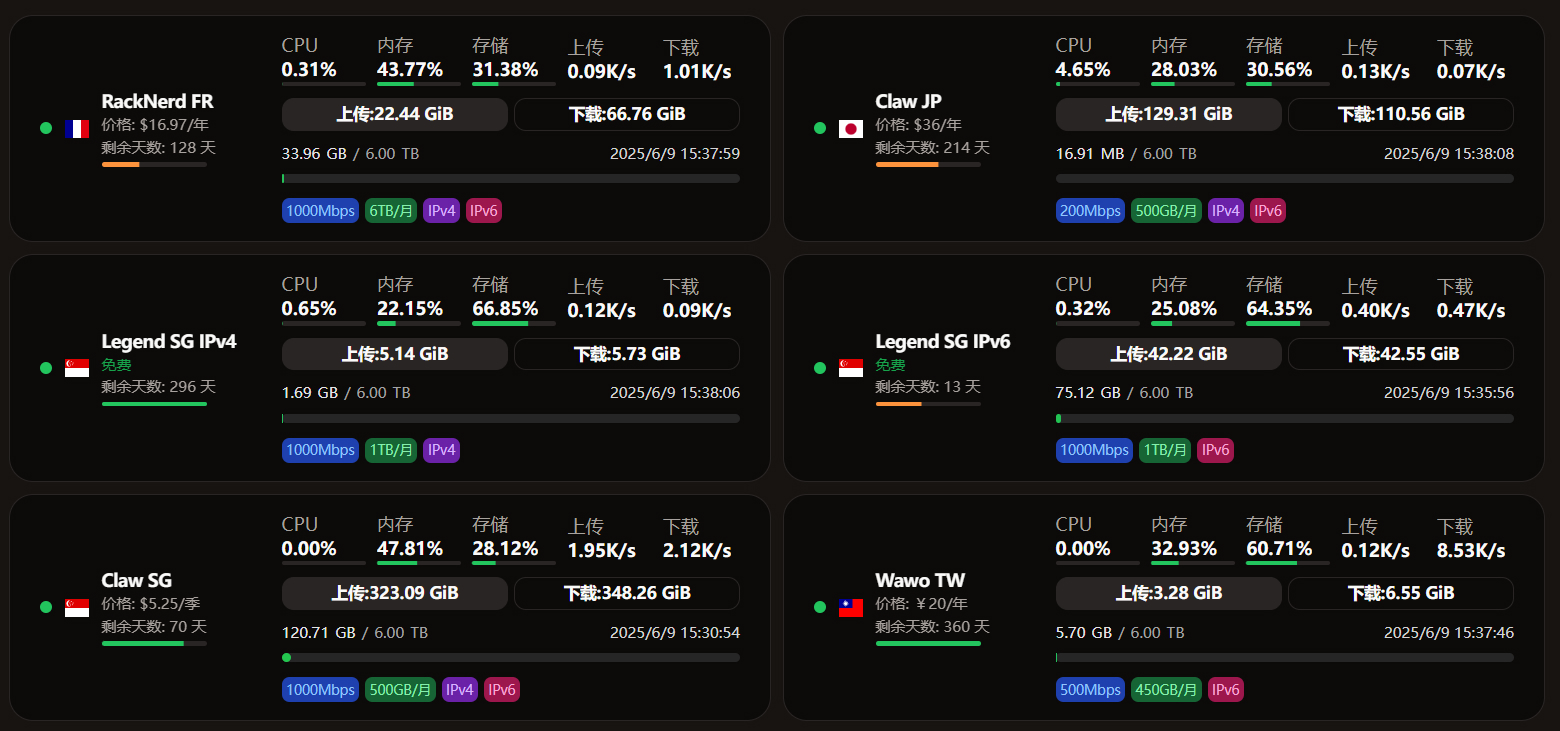Click the RackNerd FR upload 22.44 GiB button
1560x731 pixels.
pyautogui.click(x=395, y=114)
